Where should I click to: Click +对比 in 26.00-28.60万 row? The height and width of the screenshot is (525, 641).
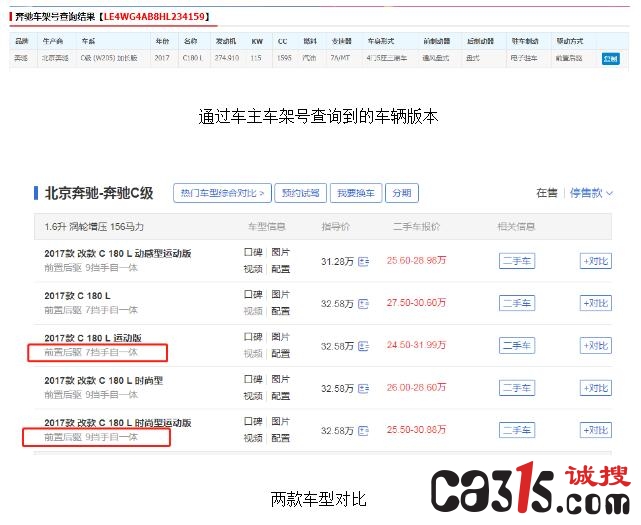(596, 388)
